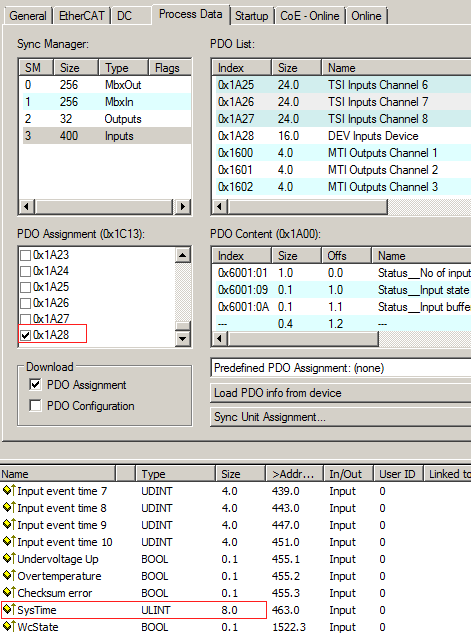471x634 pixels.
Task: Open Predefined PDO Assignment dropdown
Action: point(340,368)
